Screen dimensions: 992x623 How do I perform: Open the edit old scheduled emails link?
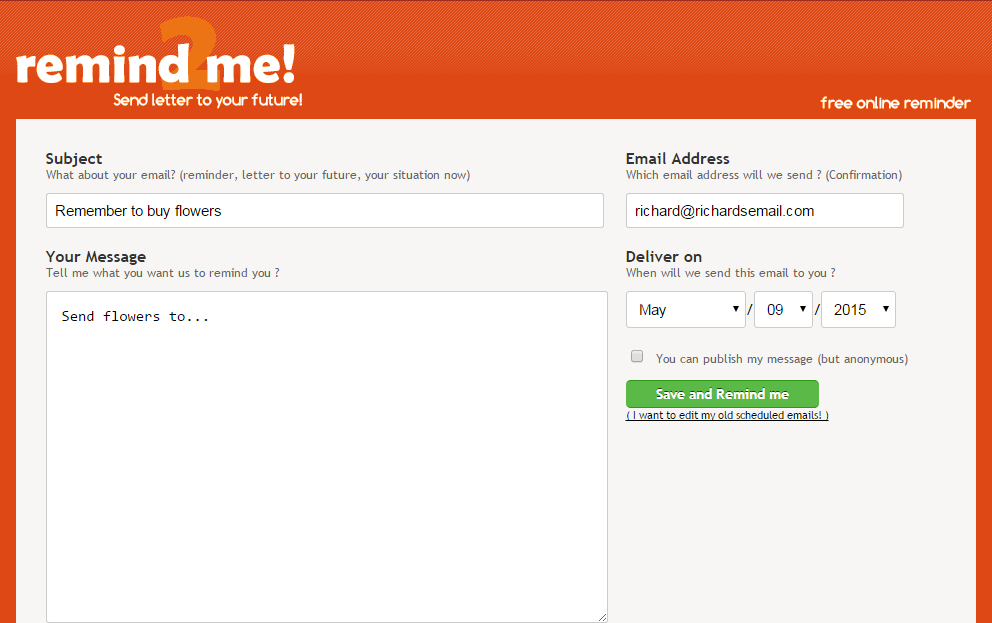coord(727,415)
